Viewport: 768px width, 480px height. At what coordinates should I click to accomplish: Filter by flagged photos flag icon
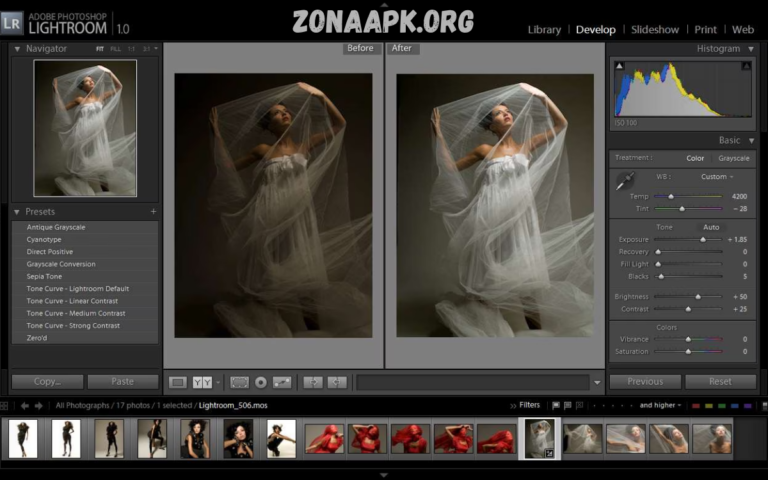click(556, 406)
